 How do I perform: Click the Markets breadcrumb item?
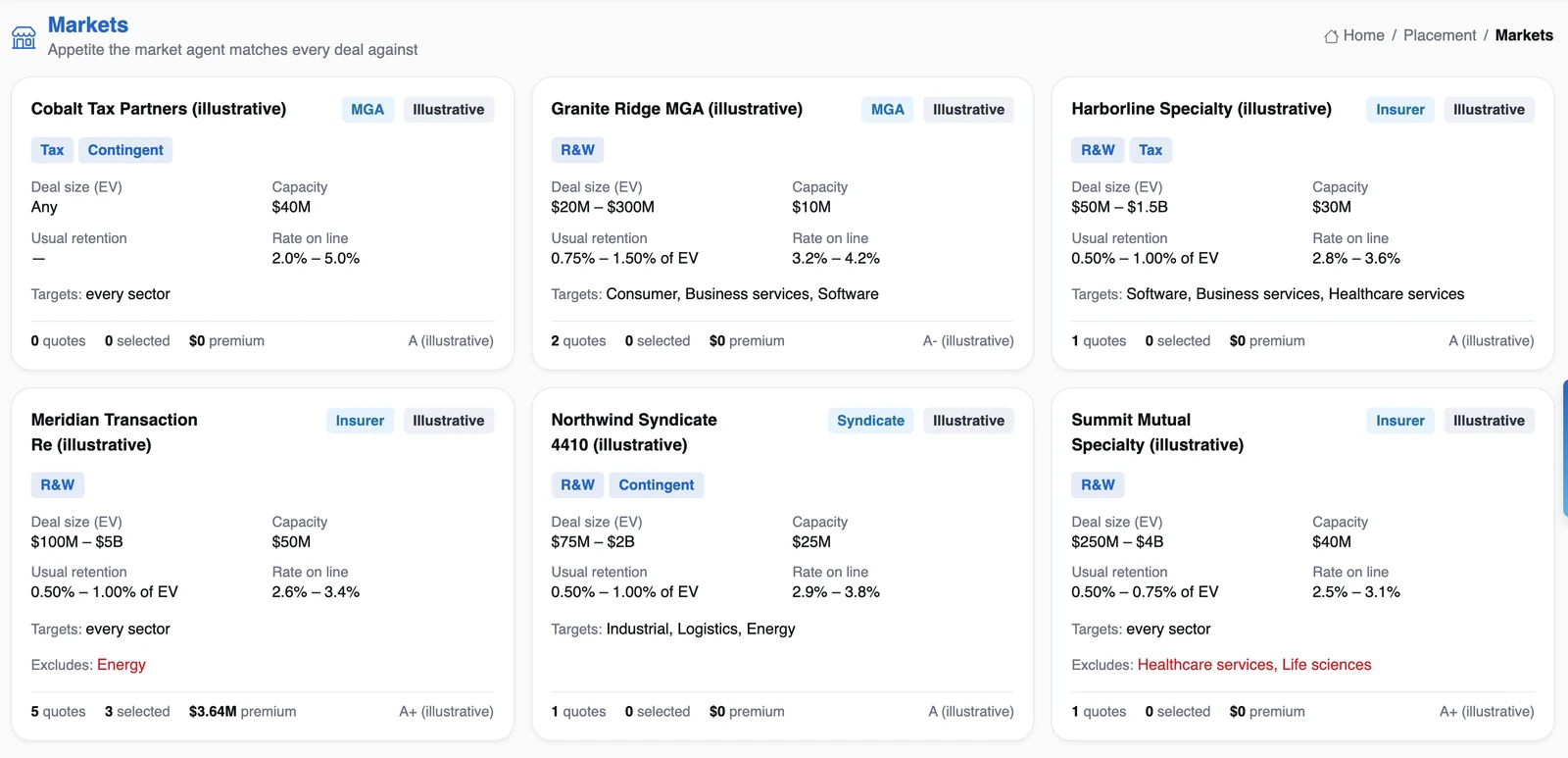point(1524,35)
